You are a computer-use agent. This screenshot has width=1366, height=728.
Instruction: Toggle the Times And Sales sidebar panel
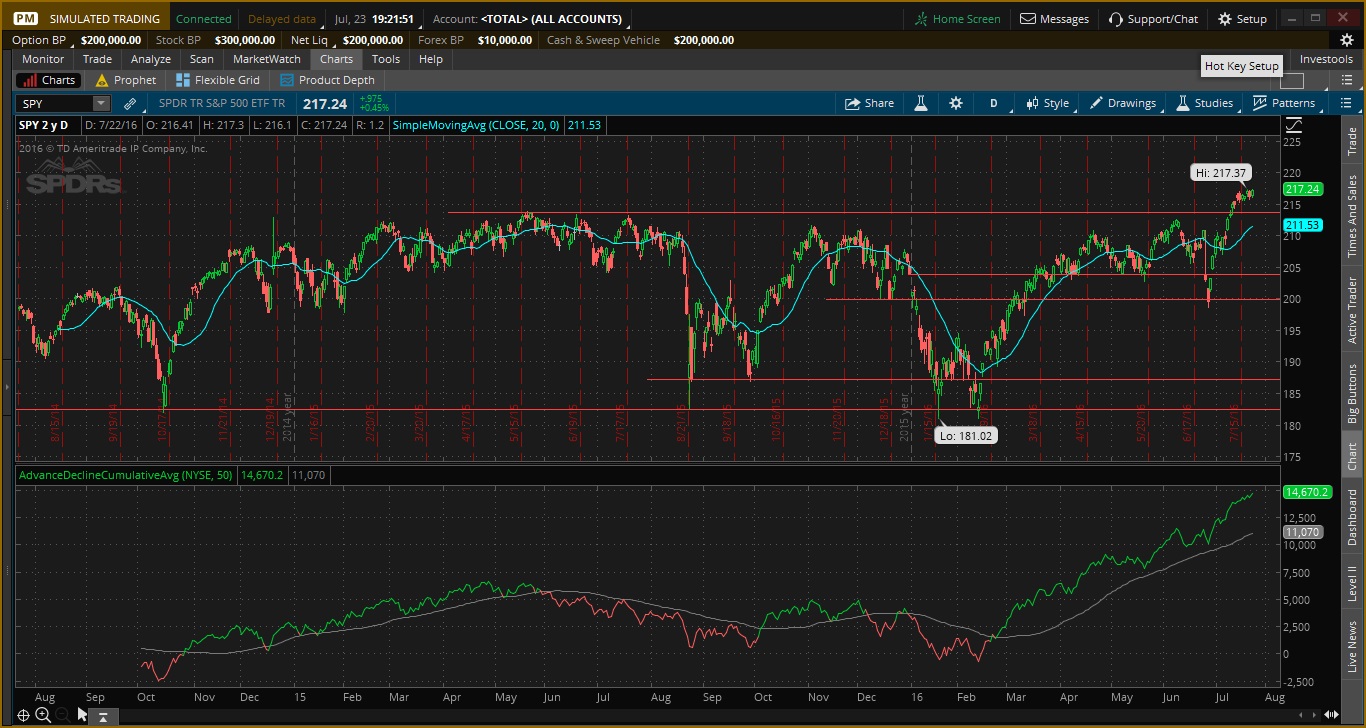[x=1352, y=217]
